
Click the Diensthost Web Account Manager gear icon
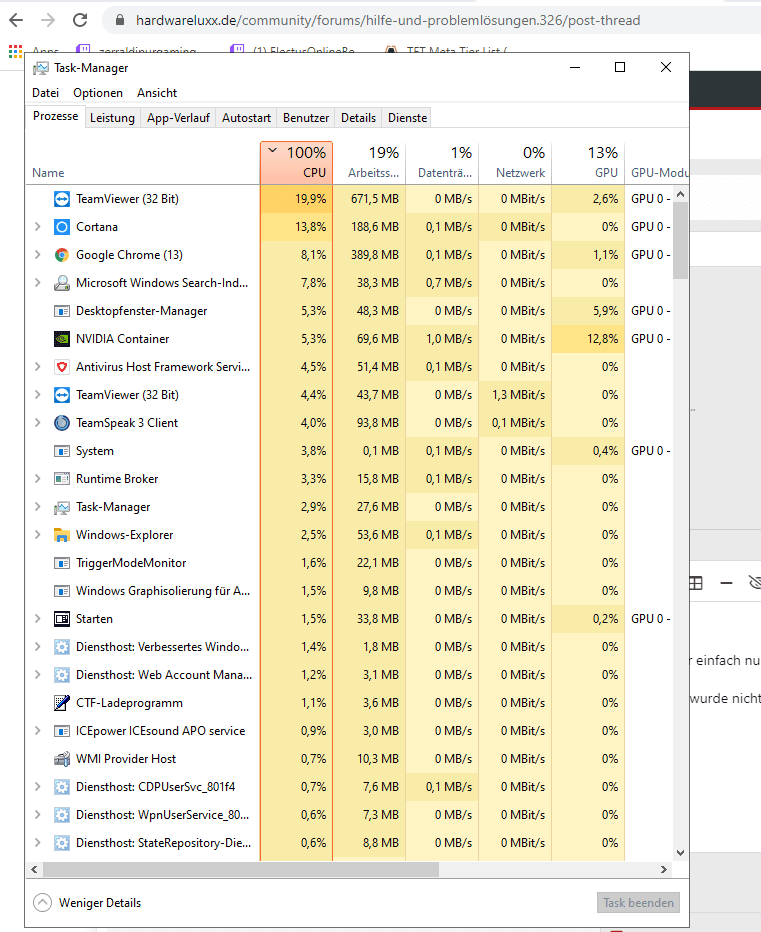click(x=62, y=675)
